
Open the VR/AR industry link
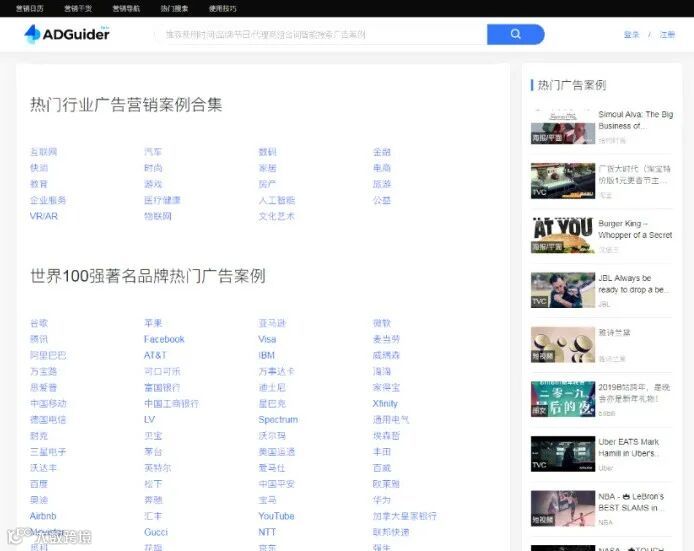click(44, 216)
